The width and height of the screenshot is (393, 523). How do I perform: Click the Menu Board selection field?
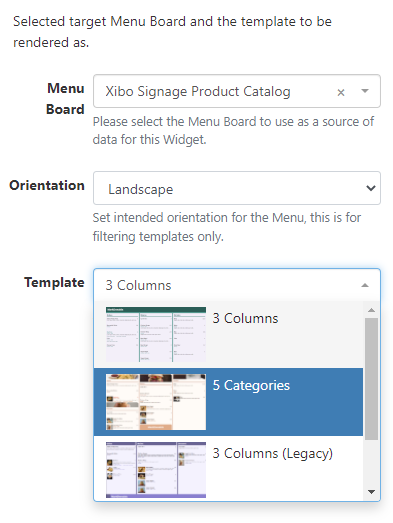coord(237,91)
